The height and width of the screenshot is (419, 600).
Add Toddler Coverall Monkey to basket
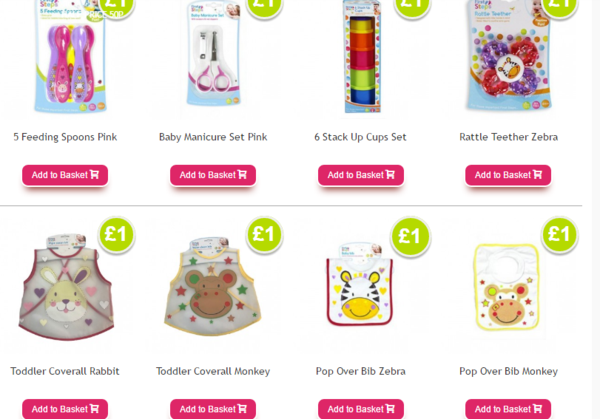tap(213, 409)
